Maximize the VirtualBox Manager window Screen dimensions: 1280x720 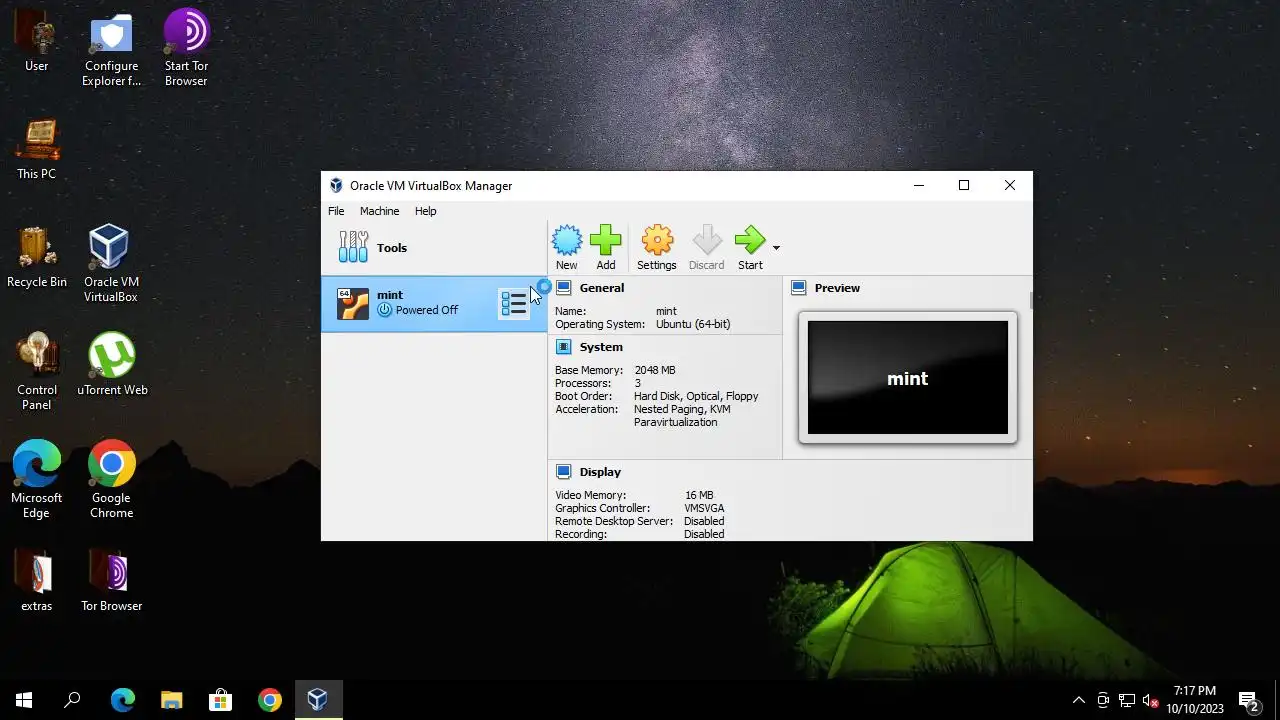(x=963, y=185)
